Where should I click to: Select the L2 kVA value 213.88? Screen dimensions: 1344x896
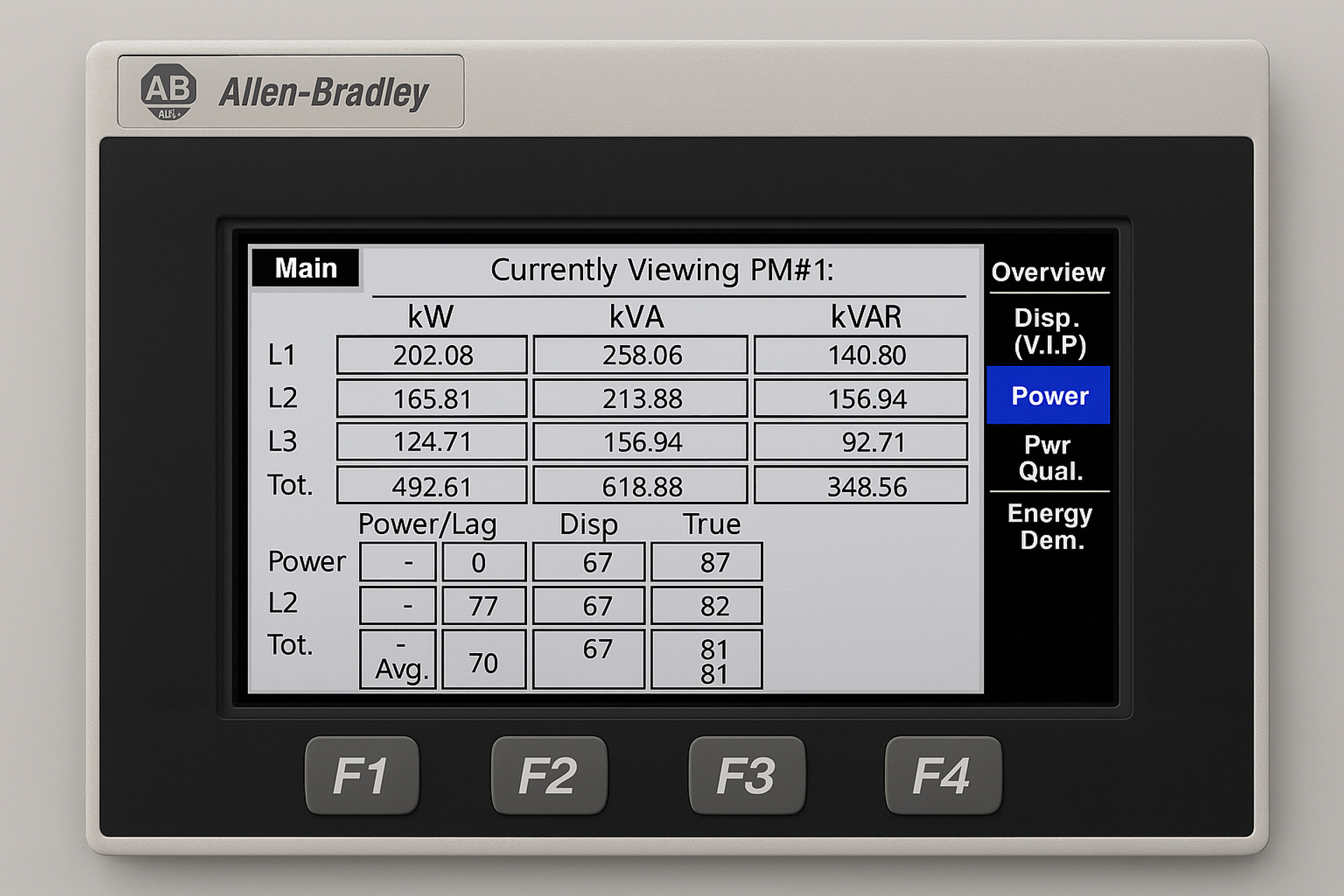640,398
